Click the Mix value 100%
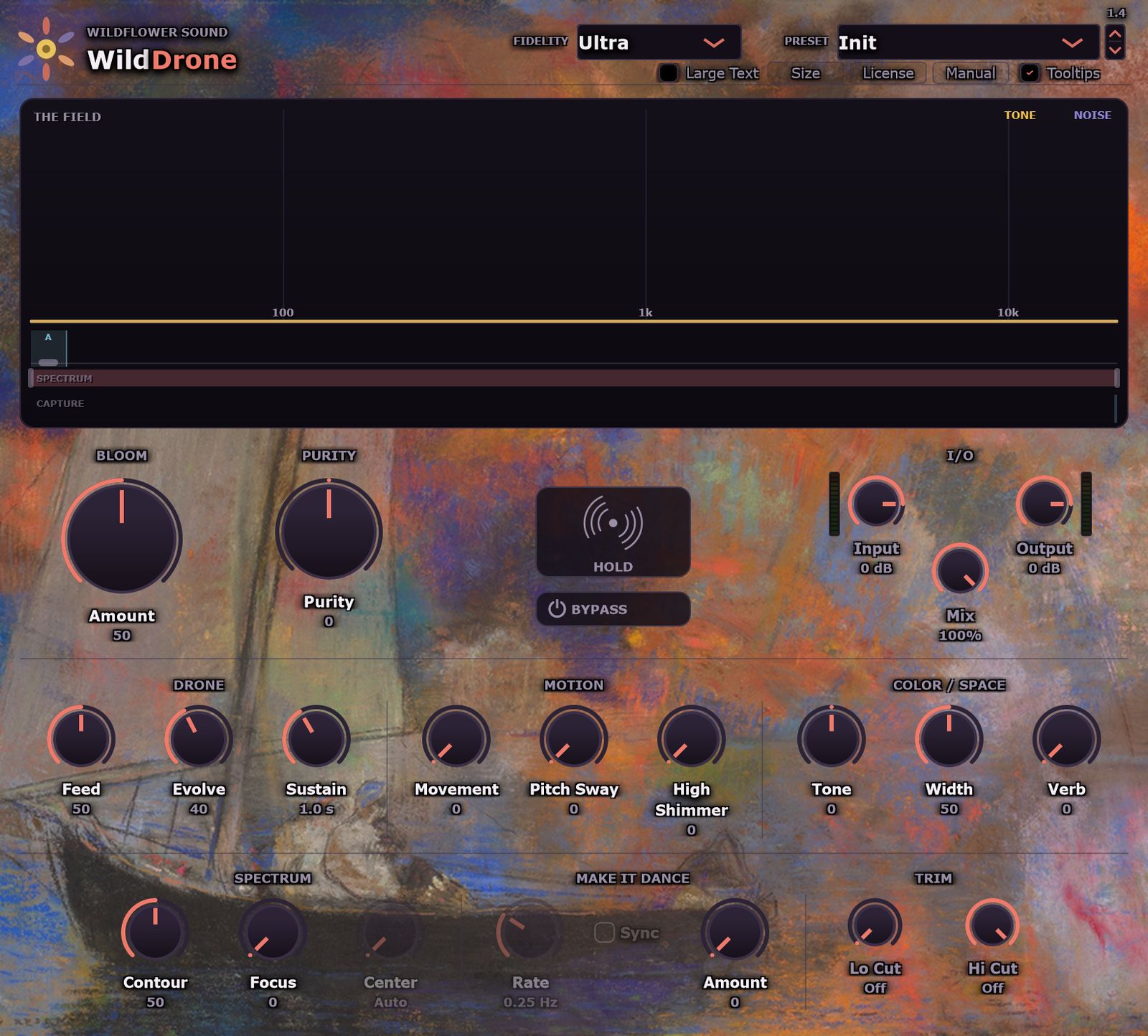The height and width of the screenshot is (1036, 1148). tap(960, 636)
